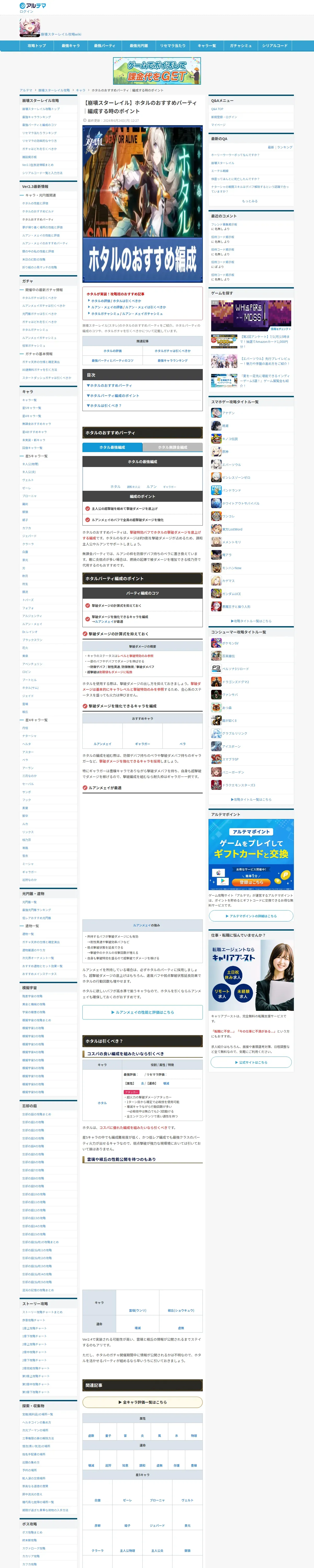
Task: Click the スマブラSP game icon
Action: click(x=216, y=759)
